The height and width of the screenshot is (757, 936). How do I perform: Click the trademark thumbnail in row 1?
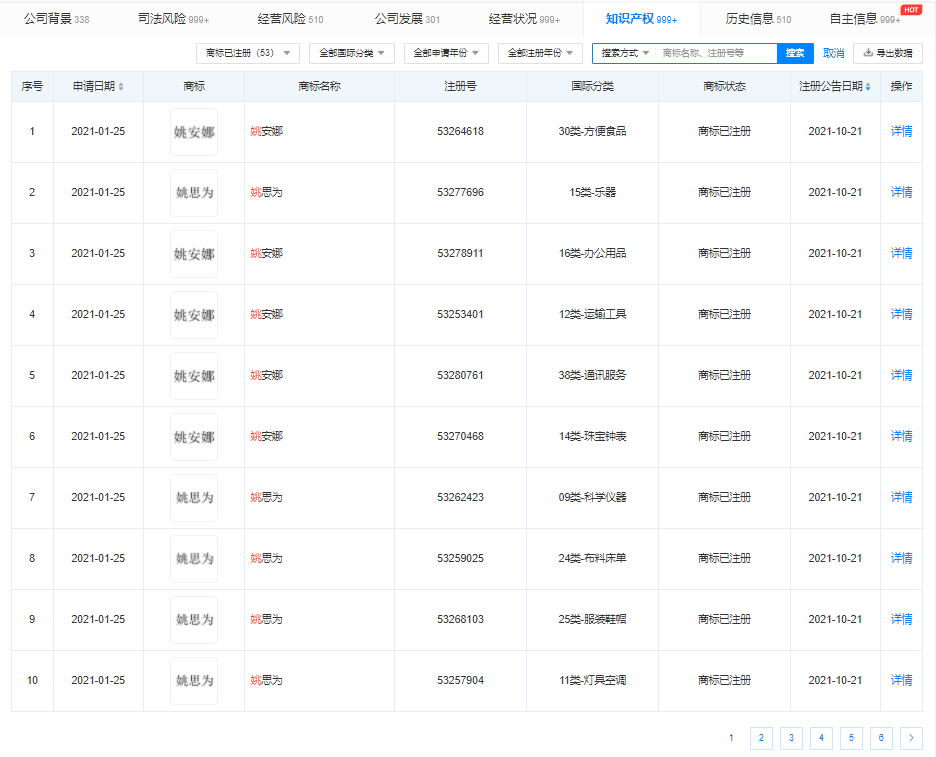[194, 132]
